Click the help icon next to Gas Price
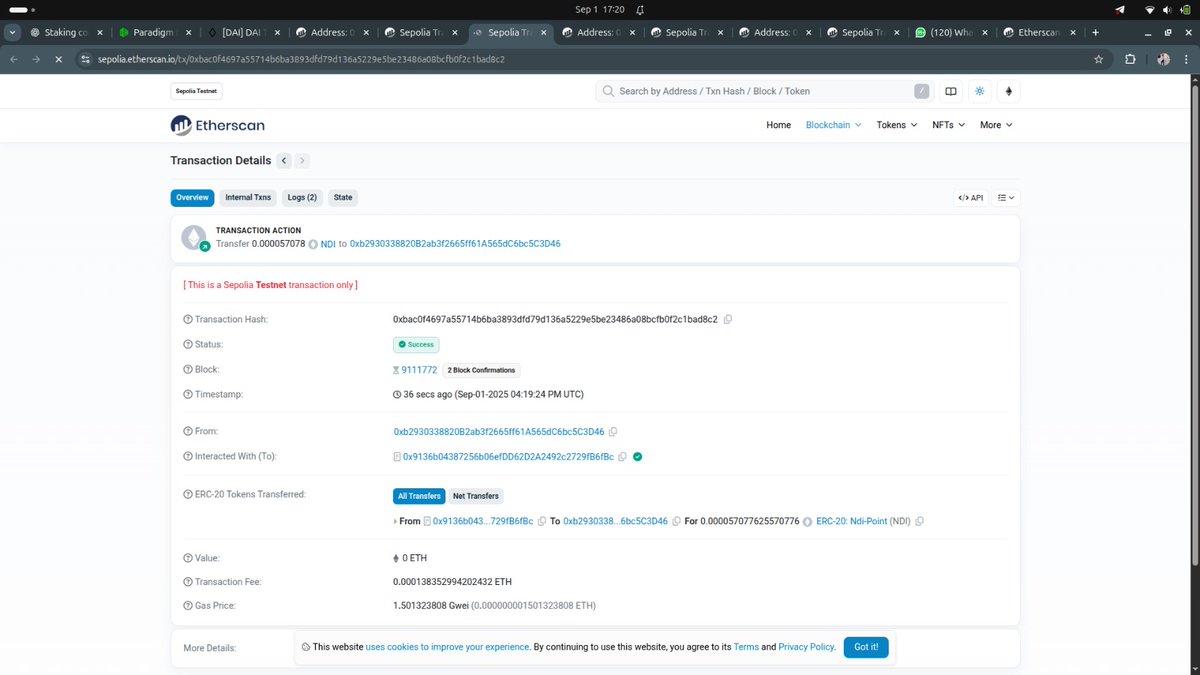 [187, 606]
